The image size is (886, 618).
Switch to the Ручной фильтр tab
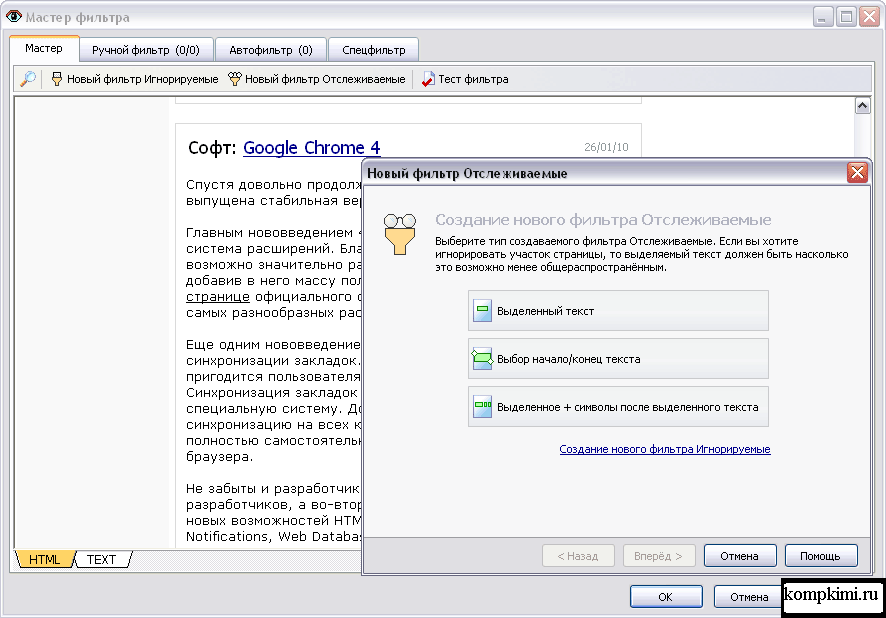click(145, 49)
